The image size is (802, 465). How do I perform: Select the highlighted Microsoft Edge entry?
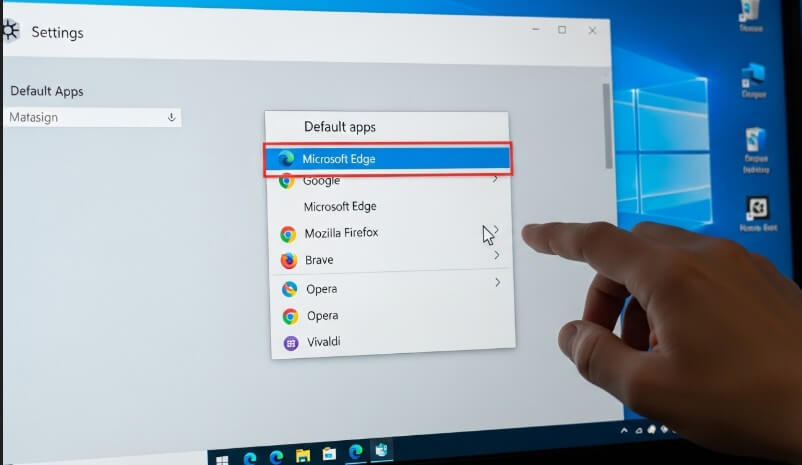388,159
